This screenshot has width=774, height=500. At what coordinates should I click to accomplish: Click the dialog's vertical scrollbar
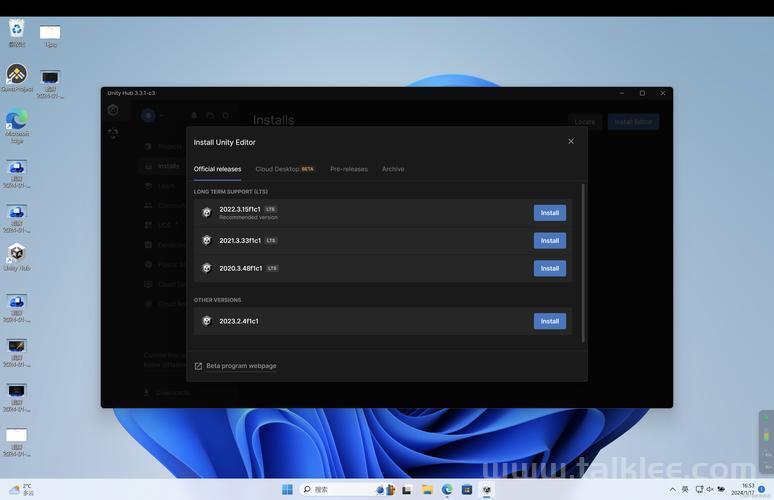tap(583, 263)
